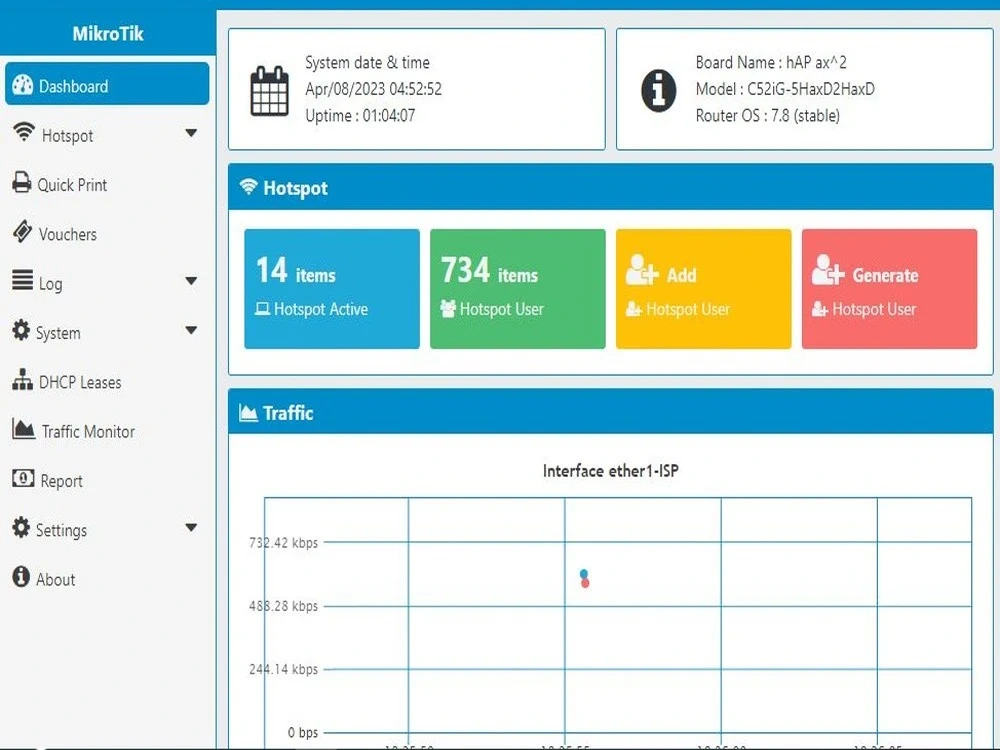Click the 732.42 kbps axis label
Image resolution: width=1000 pixels, height=750 pixels.
(x=283, y=543)
